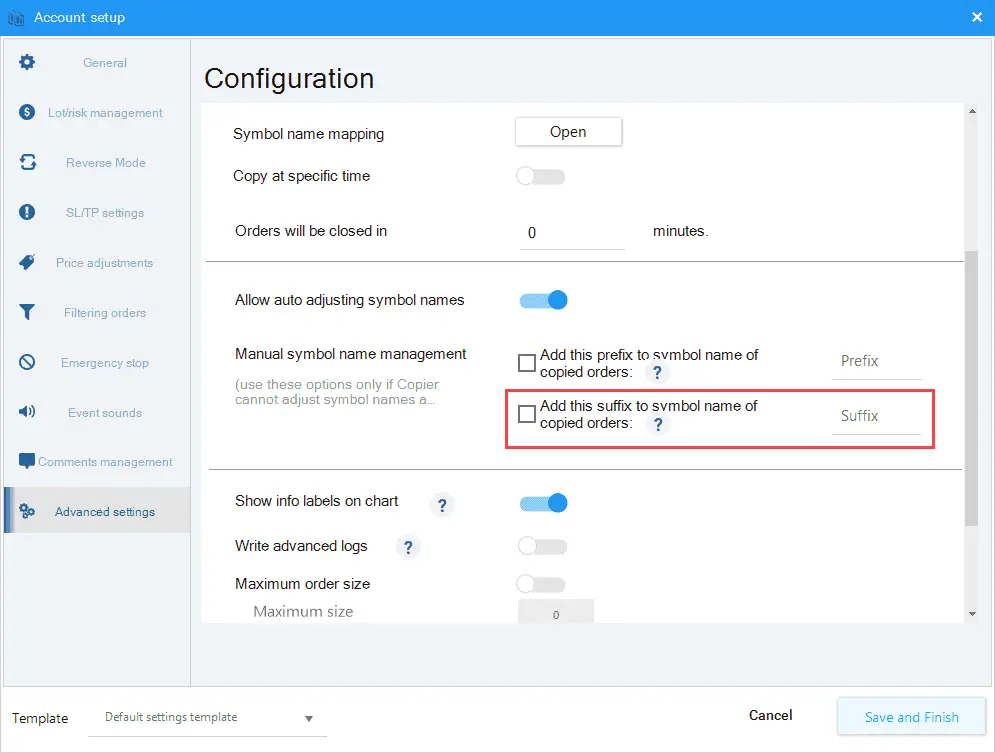Image resolution: width=995 pixels, height=753 pixels.
Task: Open Emergency stop via its prohibited icon
Action: click(x=27, y=362)
